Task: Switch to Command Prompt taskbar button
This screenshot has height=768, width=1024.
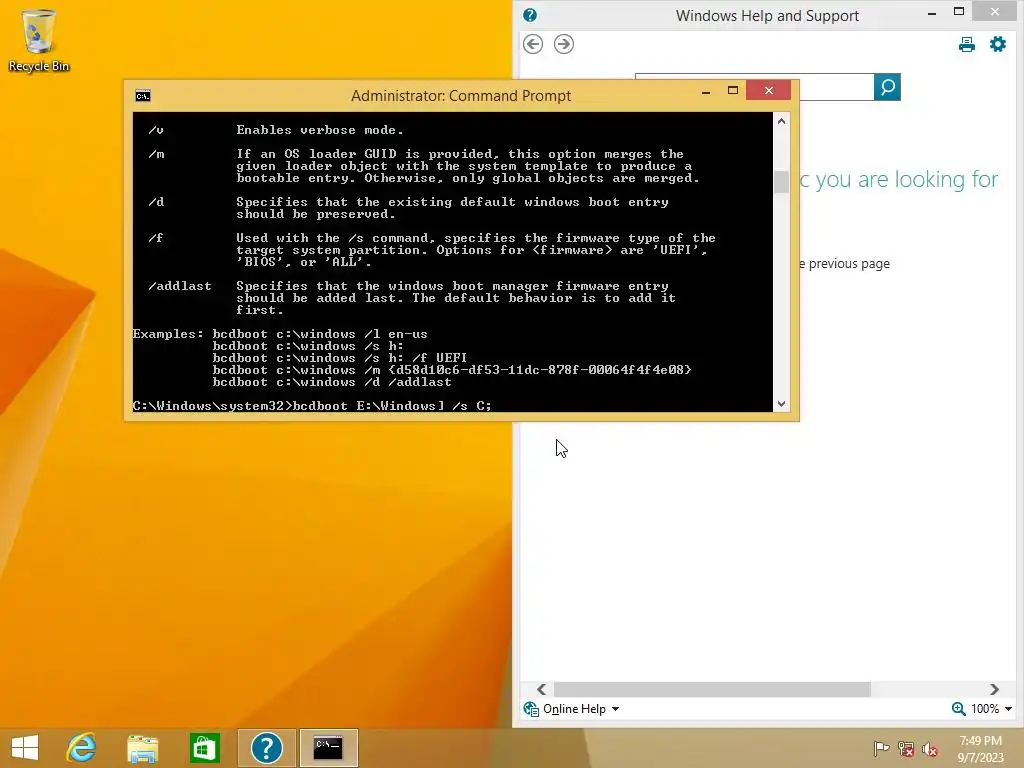Action: (x=328, y=748)
